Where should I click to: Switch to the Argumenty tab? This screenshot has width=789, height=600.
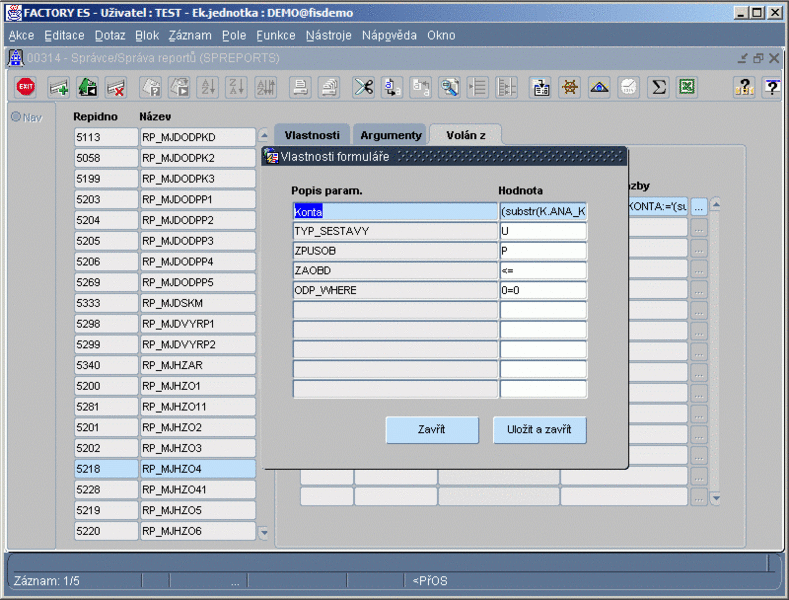[391, 135]
